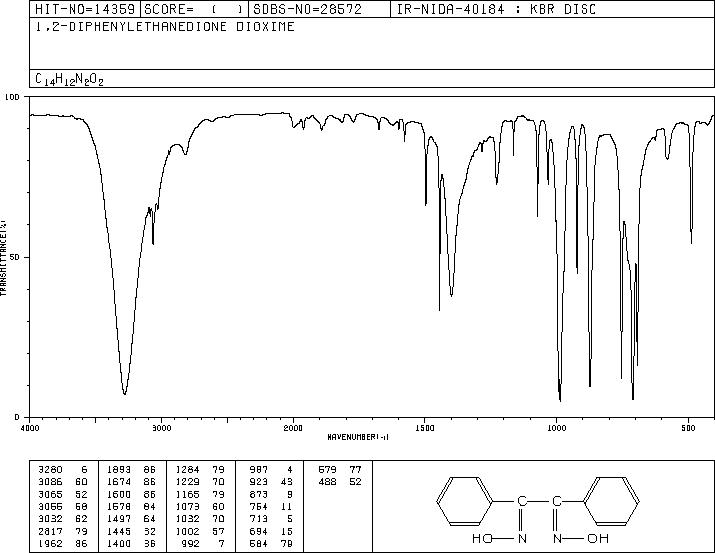Click peak table value 764
This screenshot has width=715, height=553.
click(x=259, y=506)
